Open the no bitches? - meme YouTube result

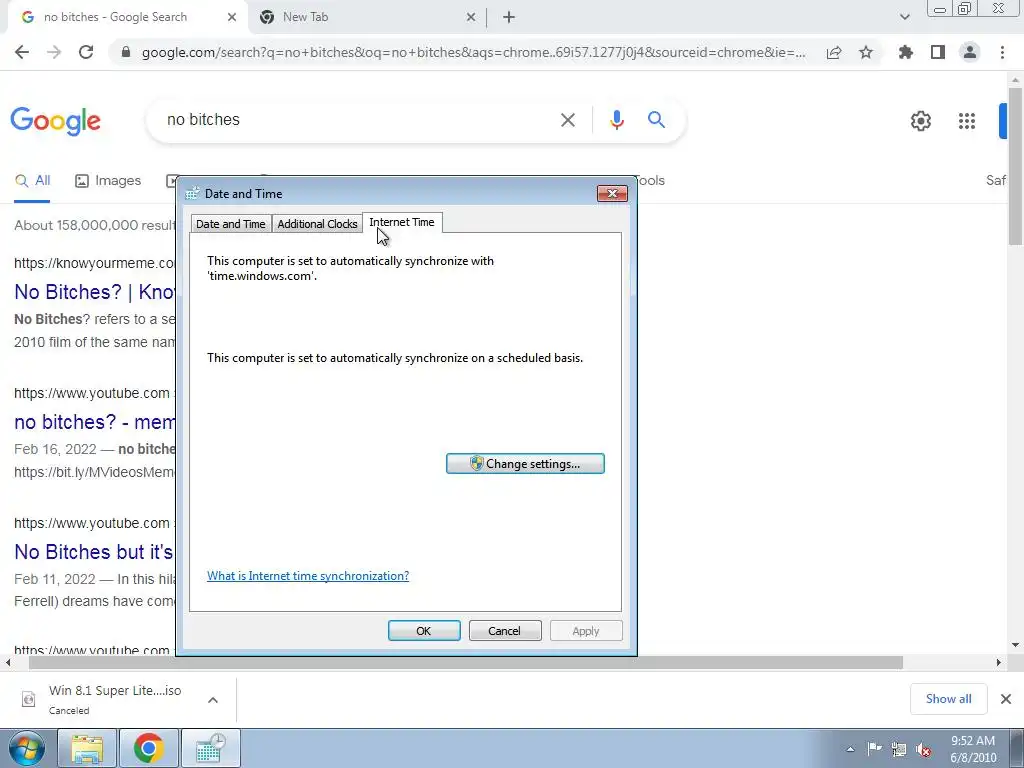(x=95, y=422)
